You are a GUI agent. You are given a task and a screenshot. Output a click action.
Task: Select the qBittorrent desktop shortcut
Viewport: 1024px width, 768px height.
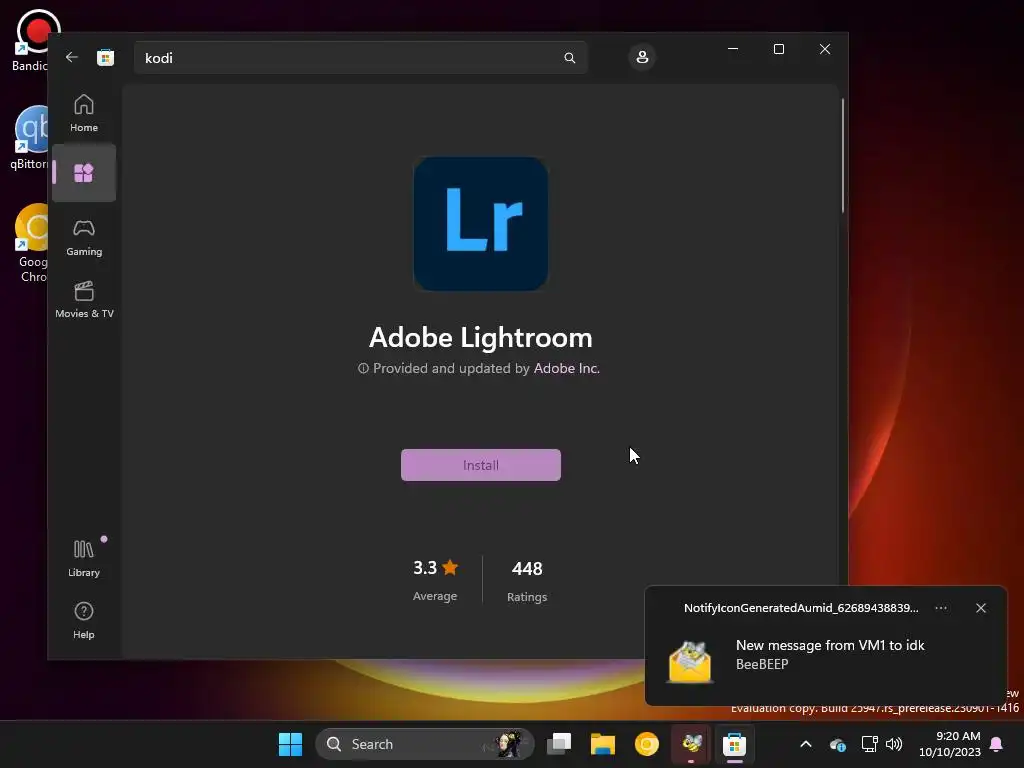coord(29,138)
